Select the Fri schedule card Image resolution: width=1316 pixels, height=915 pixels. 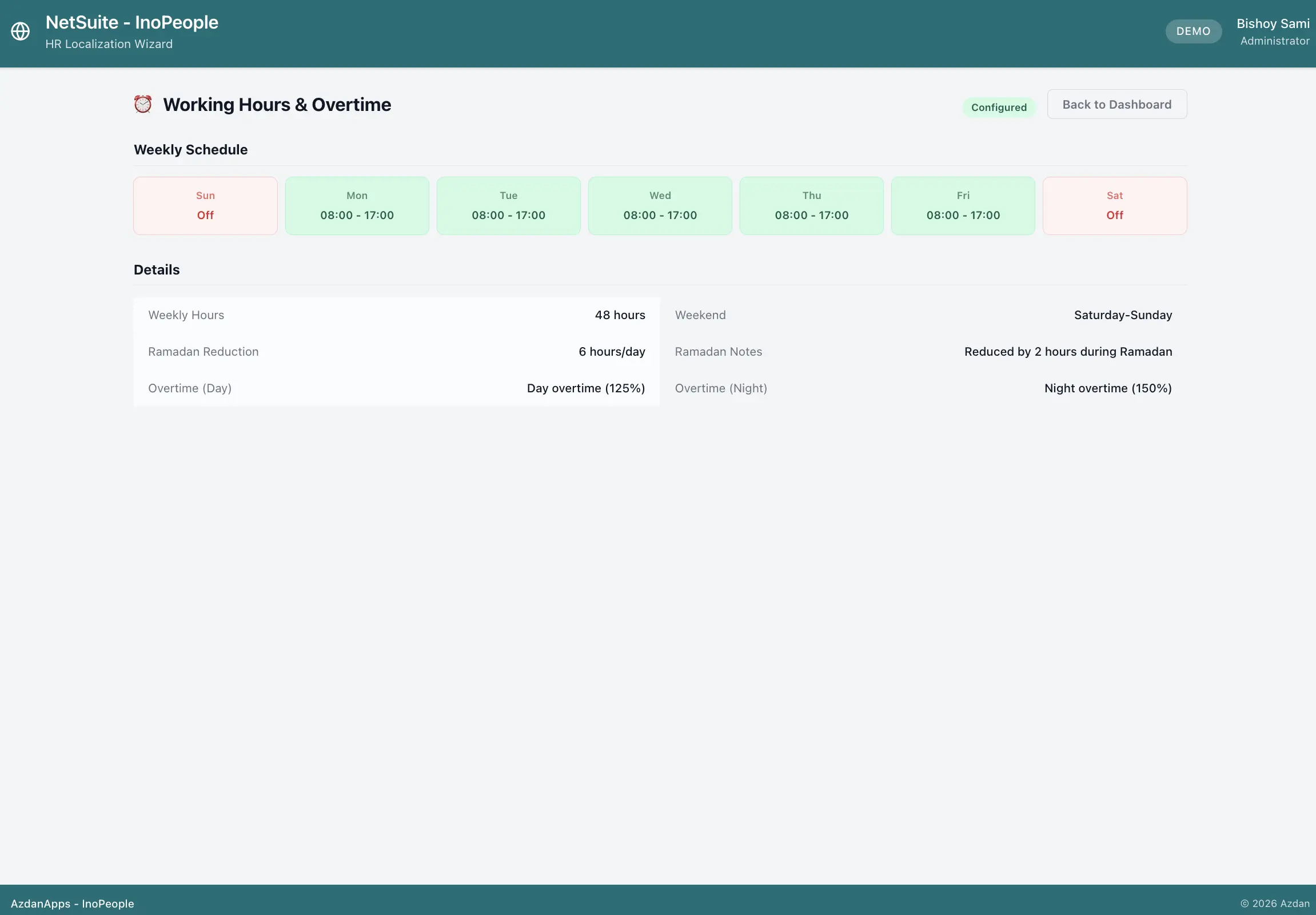coord(963,206)
